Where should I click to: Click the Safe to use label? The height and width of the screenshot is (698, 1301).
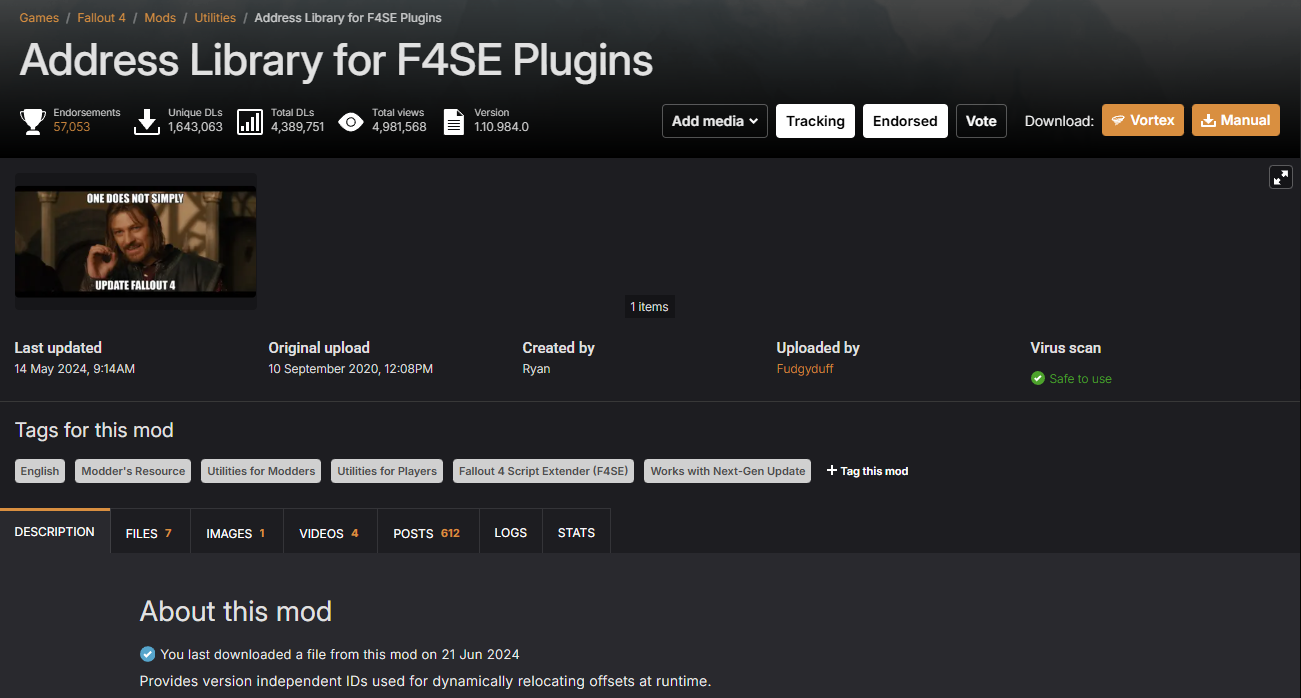point(1080,379)
